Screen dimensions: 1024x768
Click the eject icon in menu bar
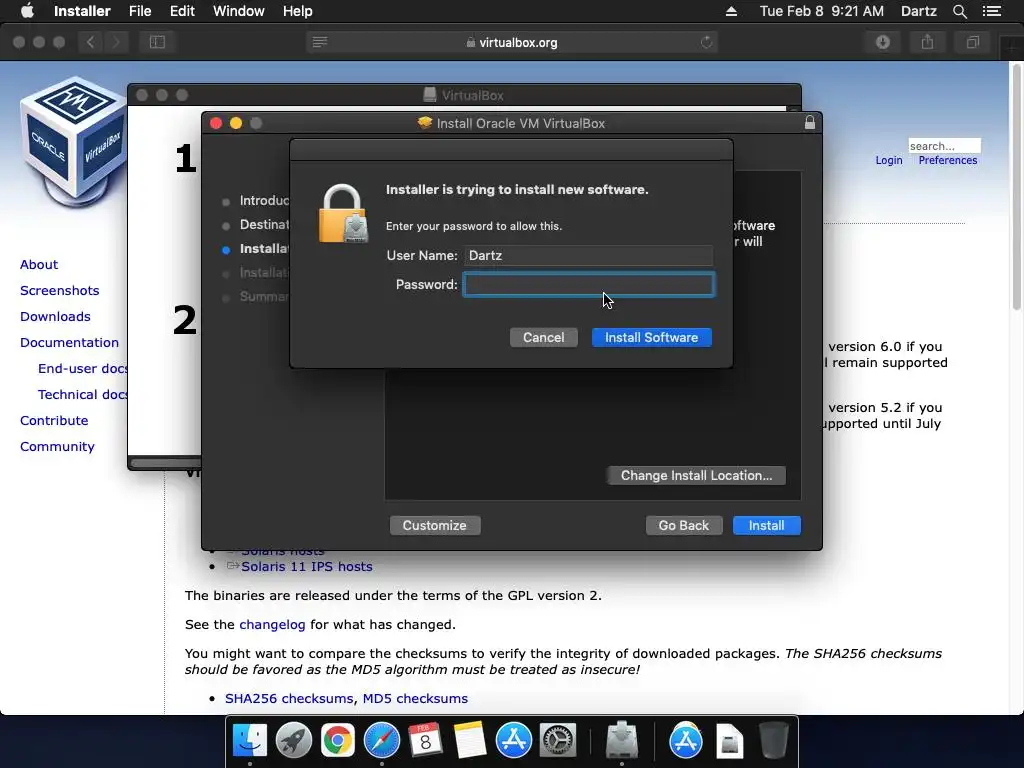[731, 11]
